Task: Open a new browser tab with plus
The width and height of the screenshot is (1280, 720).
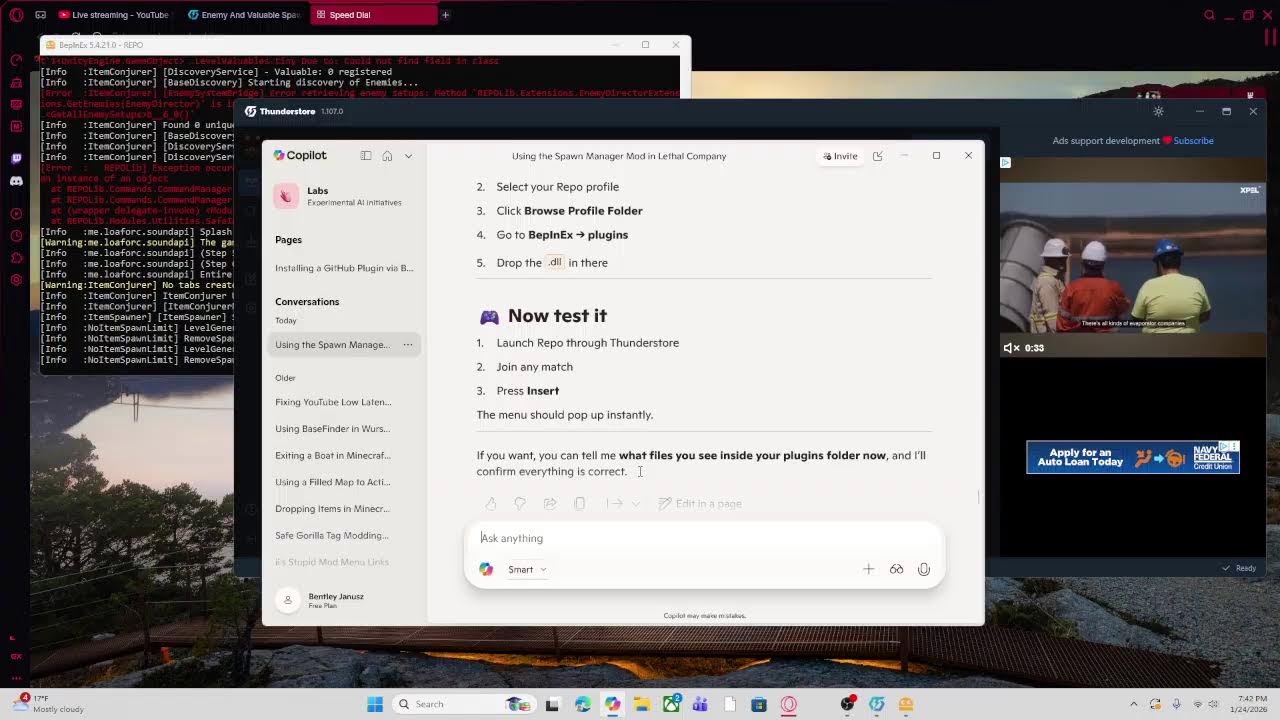Action: 446,15
